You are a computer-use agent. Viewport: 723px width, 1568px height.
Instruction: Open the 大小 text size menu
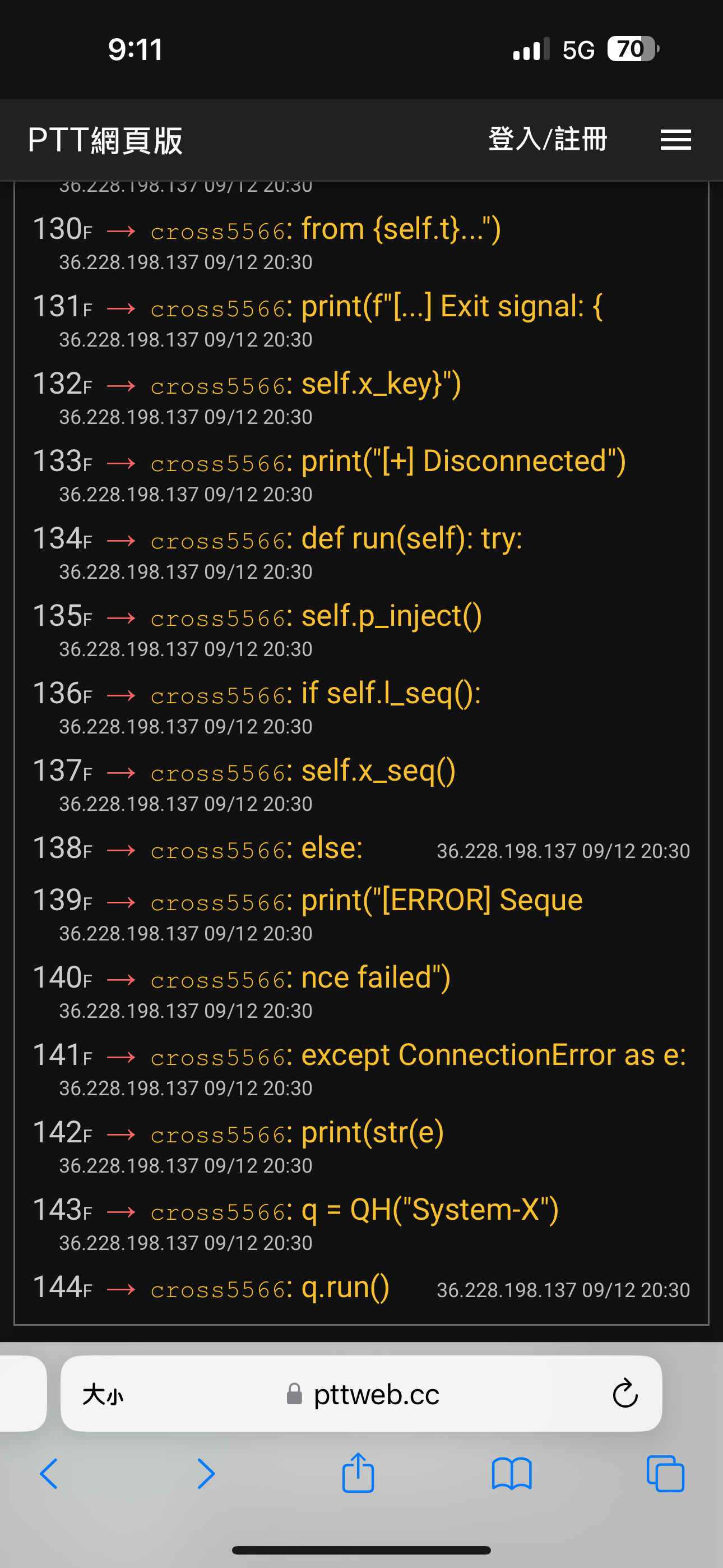tap(103, 1394)
